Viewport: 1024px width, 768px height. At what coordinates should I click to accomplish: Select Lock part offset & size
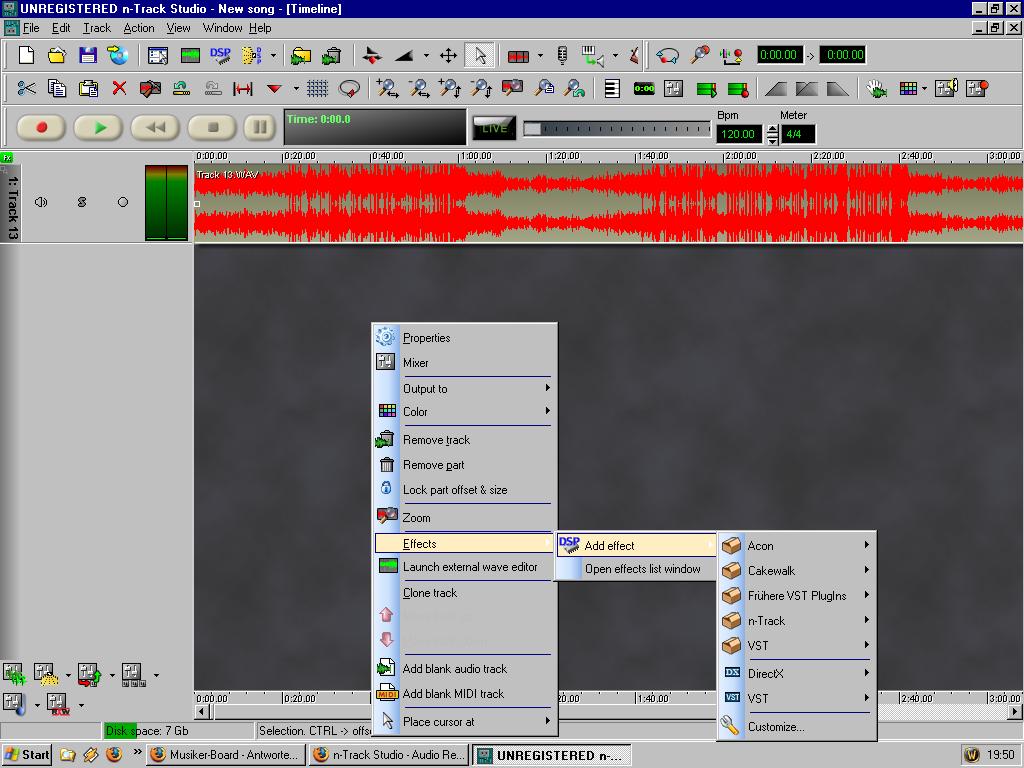coord(464,489)
